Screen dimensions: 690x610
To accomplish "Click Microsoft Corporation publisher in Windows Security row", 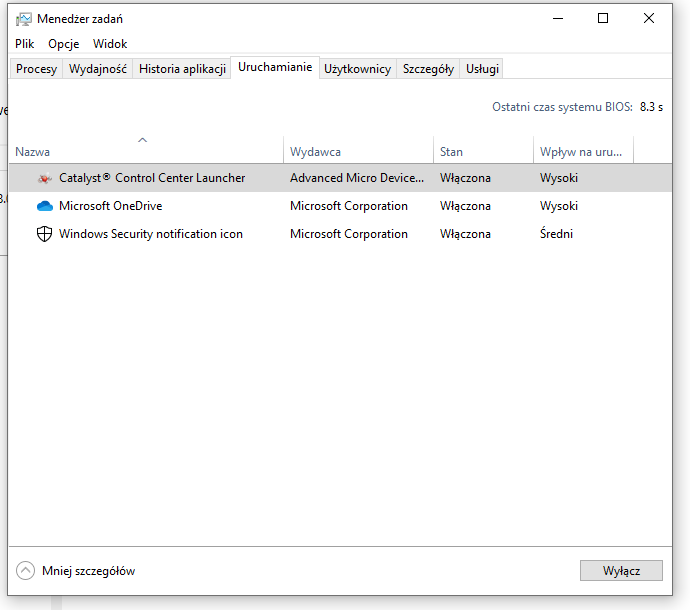I will click(x=349, y=234).
